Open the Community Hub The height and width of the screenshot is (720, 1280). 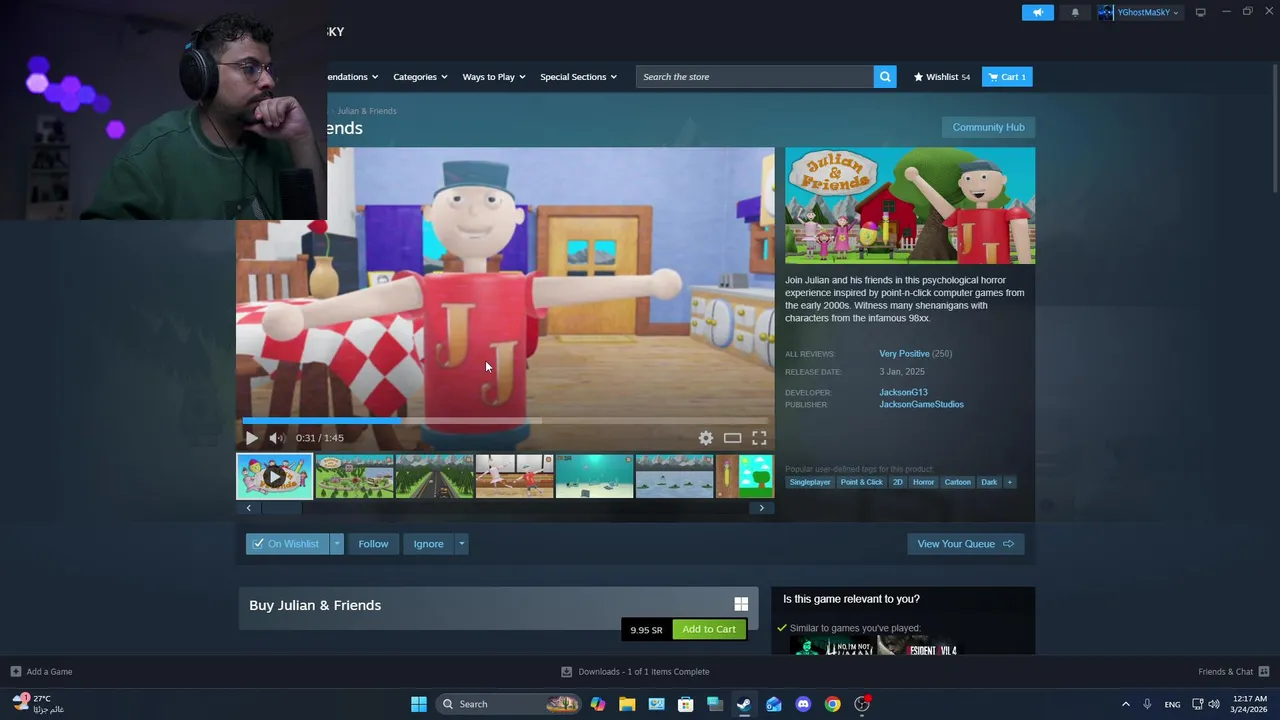pos(988,127)
